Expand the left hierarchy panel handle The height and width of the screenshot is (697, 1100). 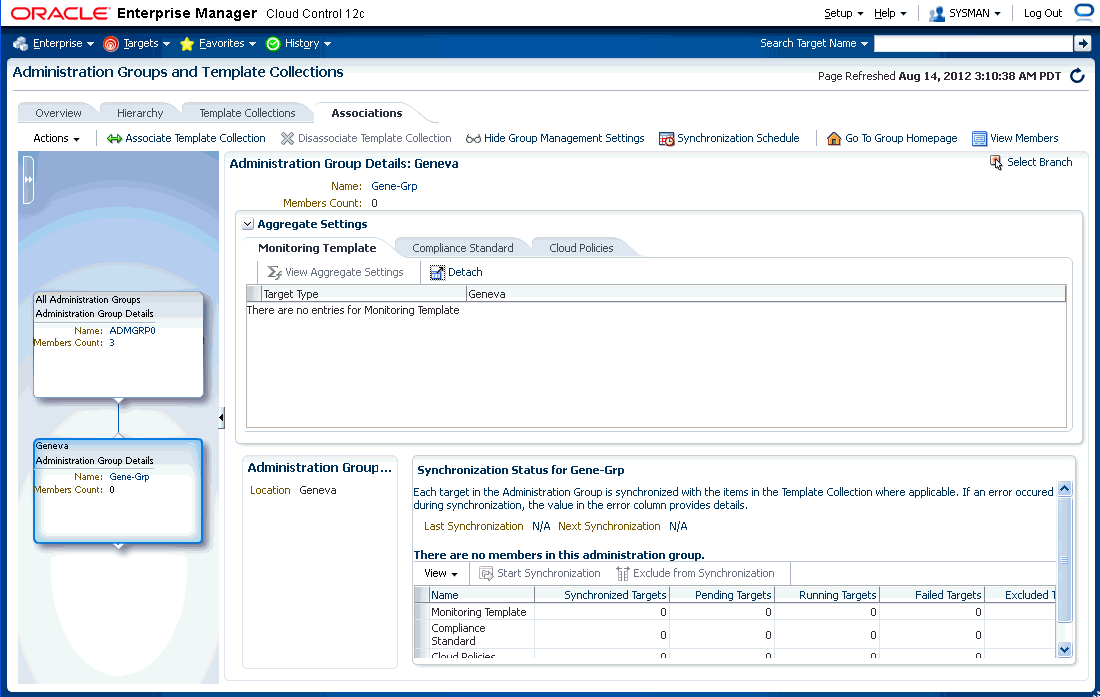pyautogui.click(x=28, y=180)
